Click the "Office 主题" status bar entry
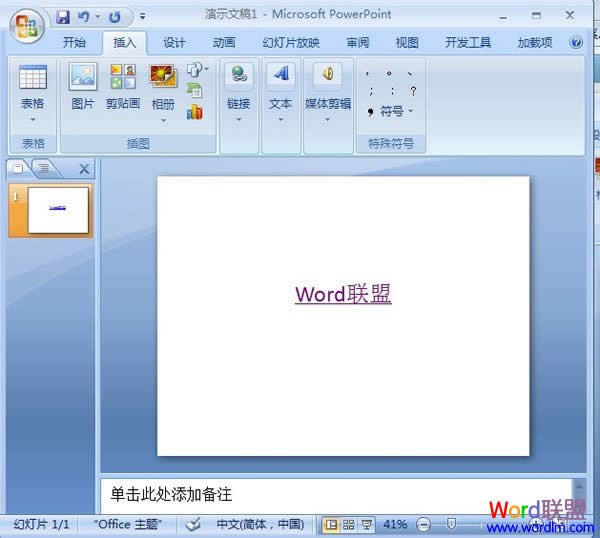This screenshot has width=600, height=538. tap(128, 524)
